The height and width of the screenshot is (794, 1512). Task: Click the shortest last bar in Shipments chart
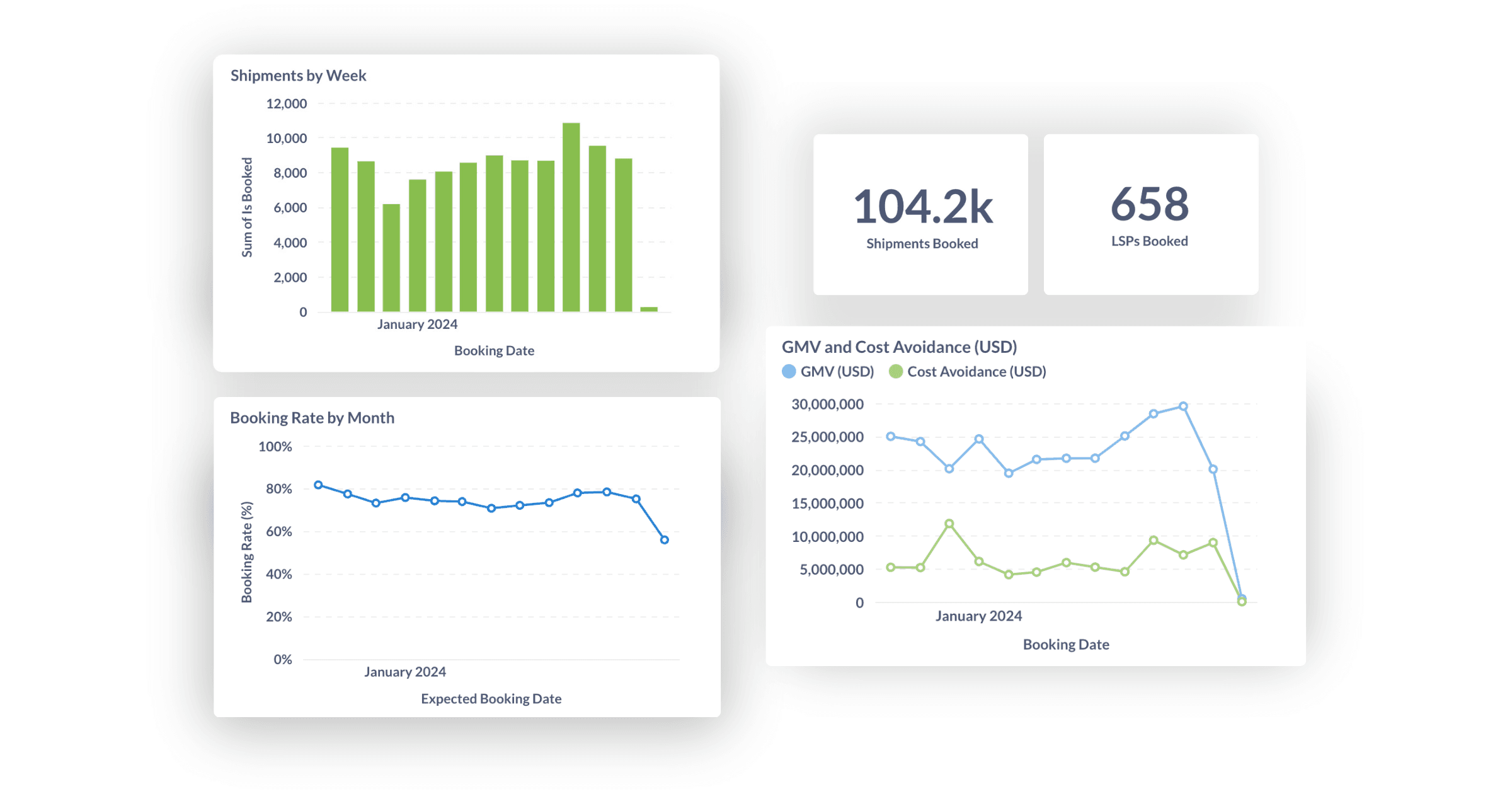pyautogui.click(x=649, y=309)
